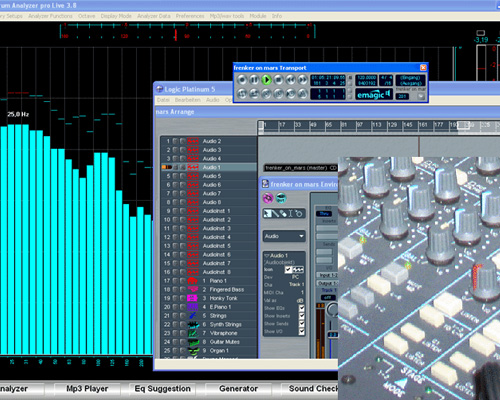This screenshot has width=500, height=400.
Task: Select the MIDI Thru tool in Environment toolbox
Action: point(299,213)
